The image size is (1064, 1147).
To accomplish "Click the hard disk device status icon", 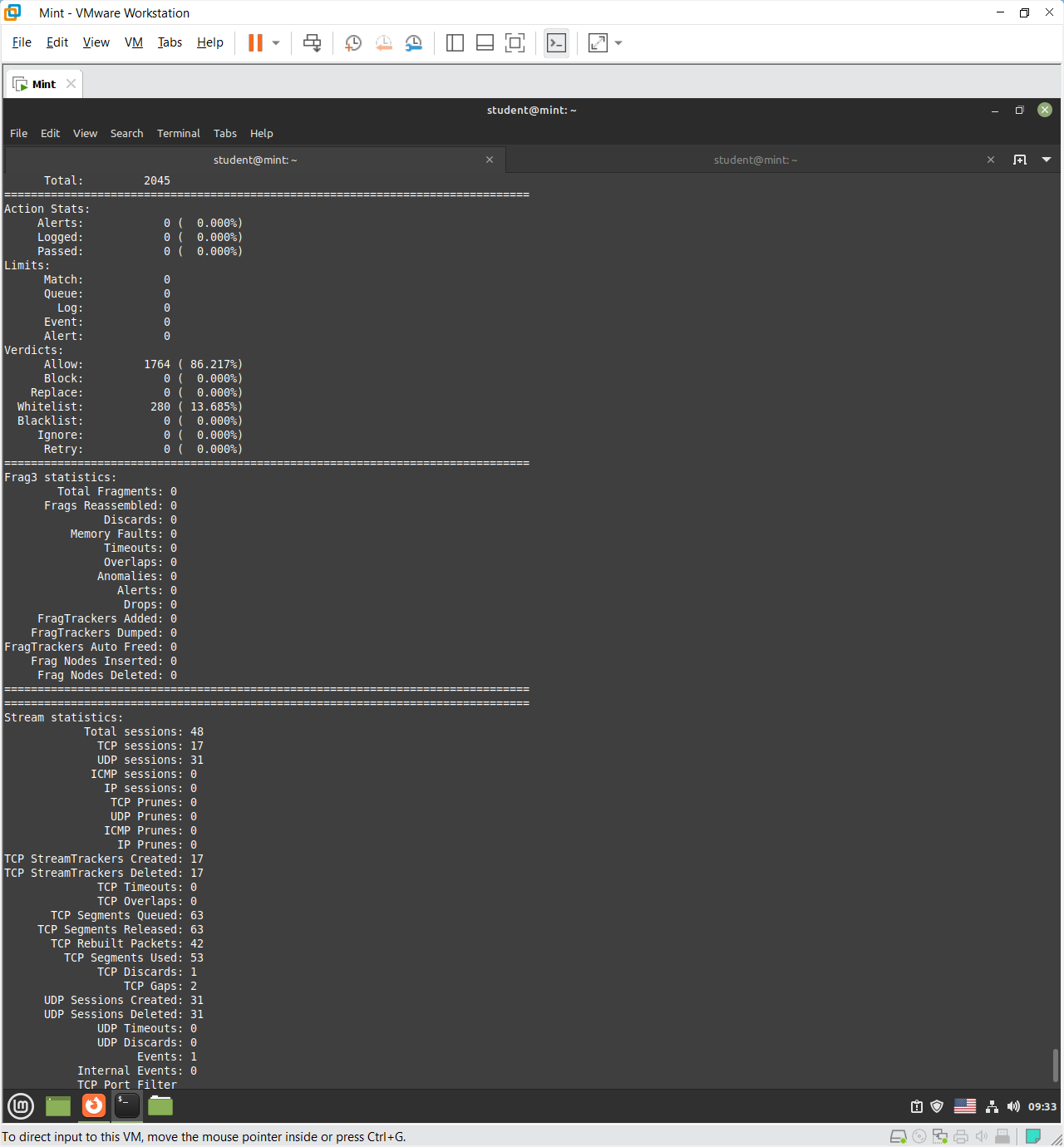I will 898,1136.
